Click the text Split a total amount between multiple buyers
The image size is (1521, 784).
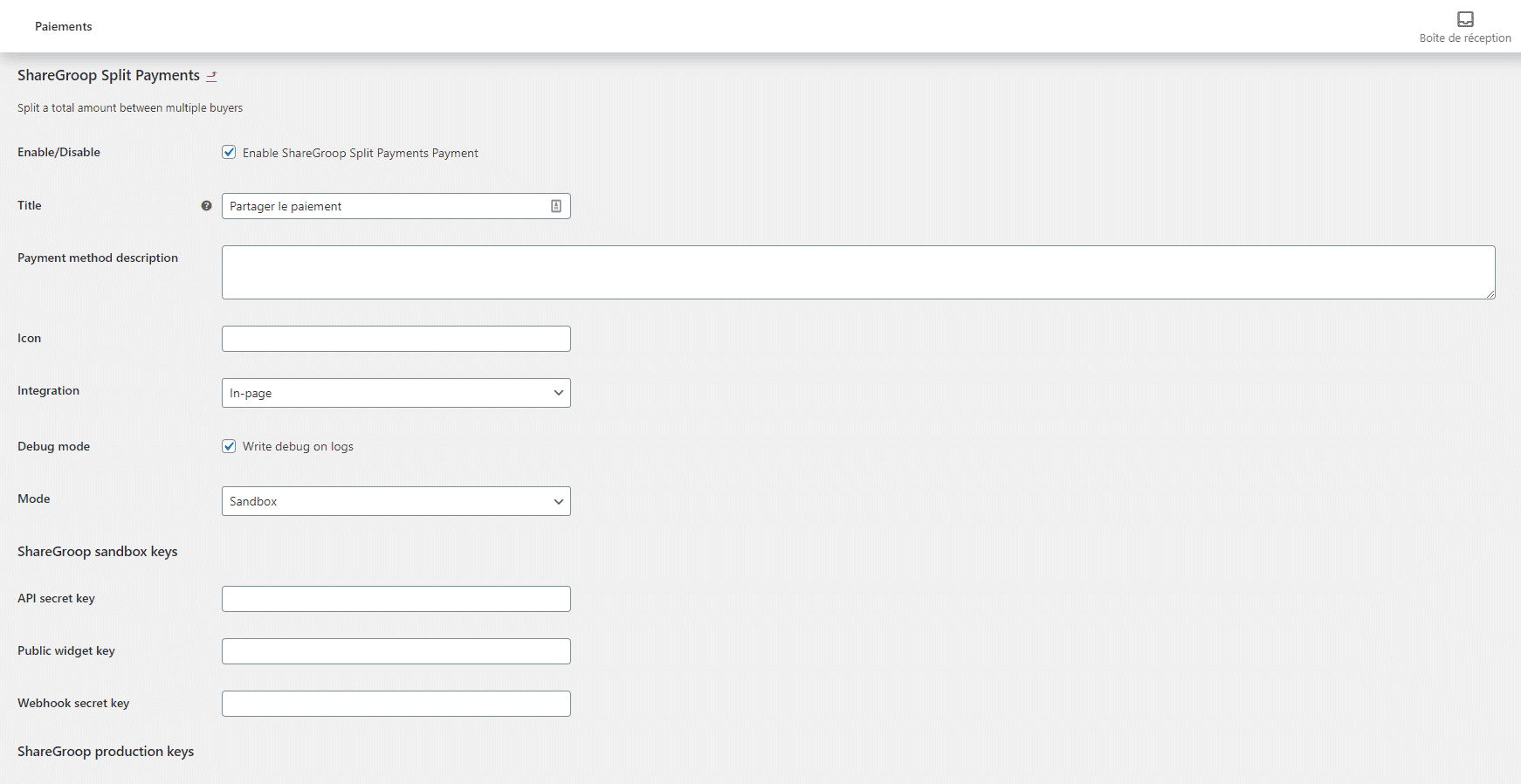pyautogui.click(x=130, y=108)
